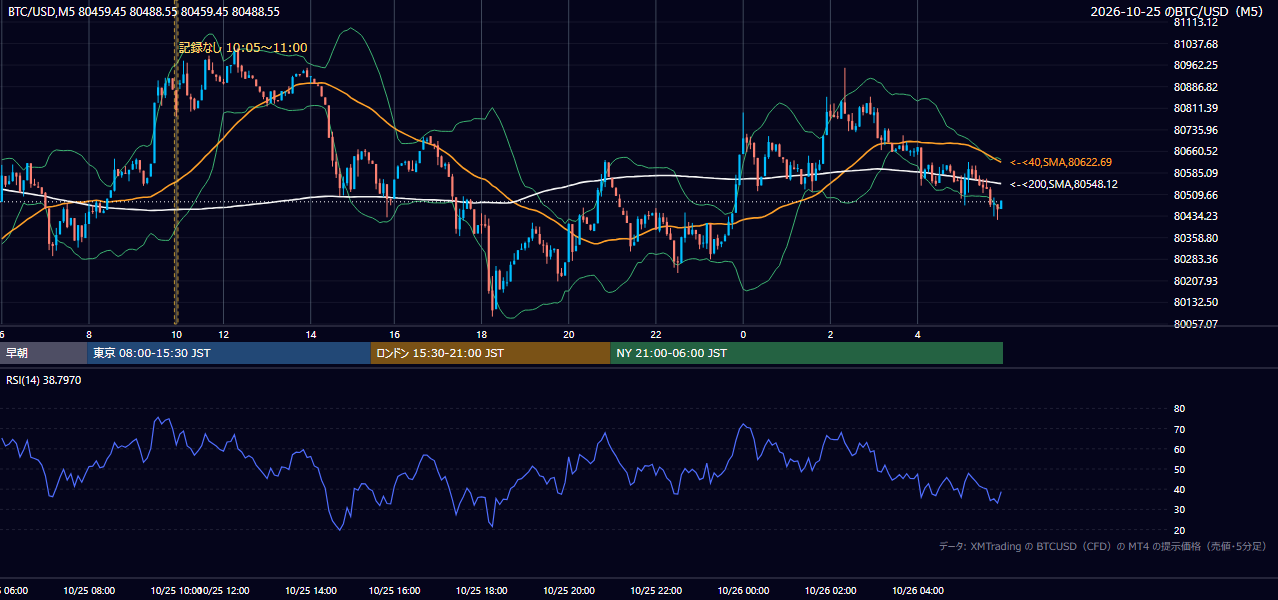
Task: Click the price label 80509.66
Action: click(x=1195, y=195)
